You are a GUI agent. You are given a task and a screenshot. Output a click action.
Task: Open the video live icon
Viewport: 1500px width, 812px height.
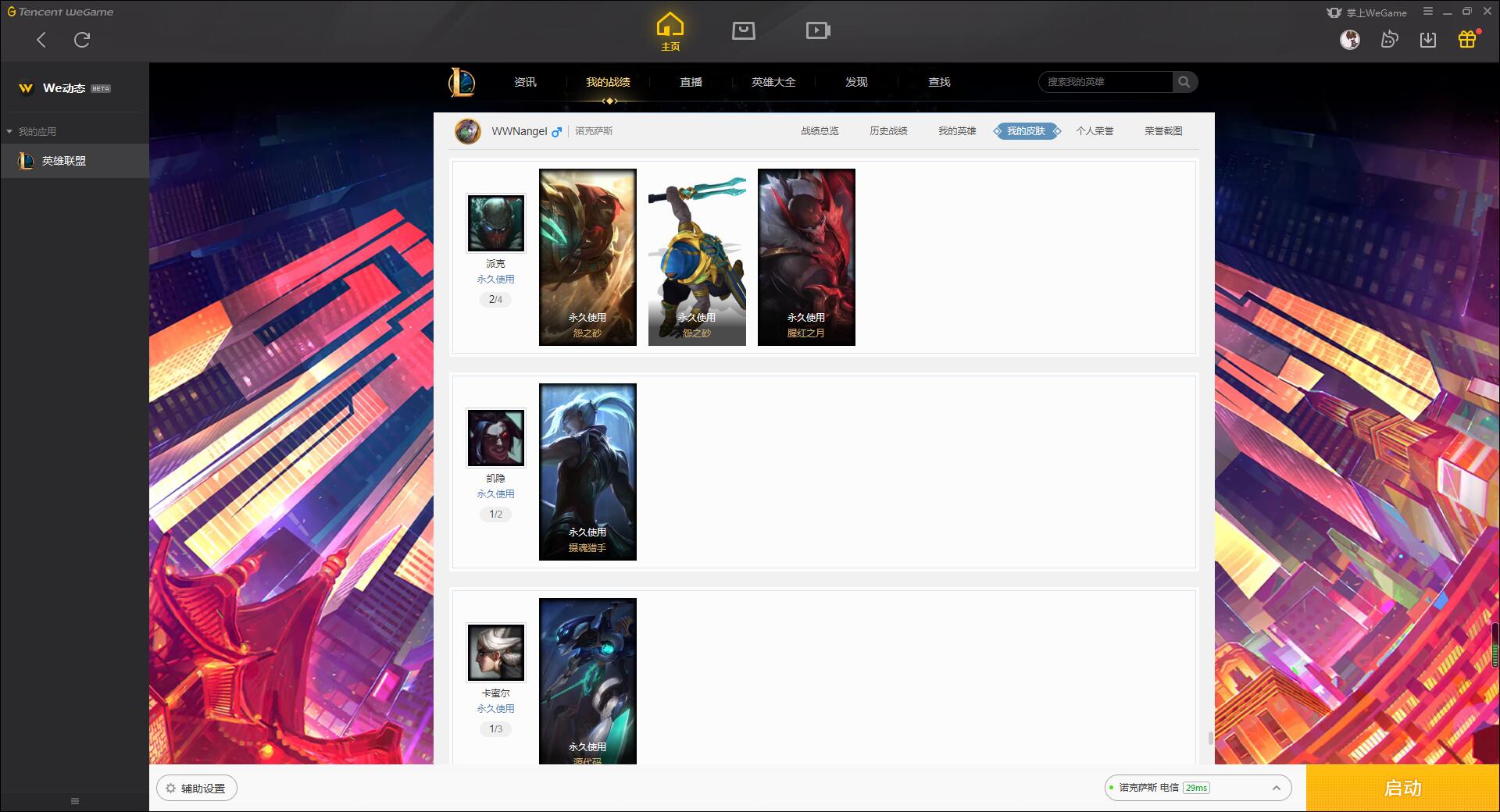tap(818, 30)
